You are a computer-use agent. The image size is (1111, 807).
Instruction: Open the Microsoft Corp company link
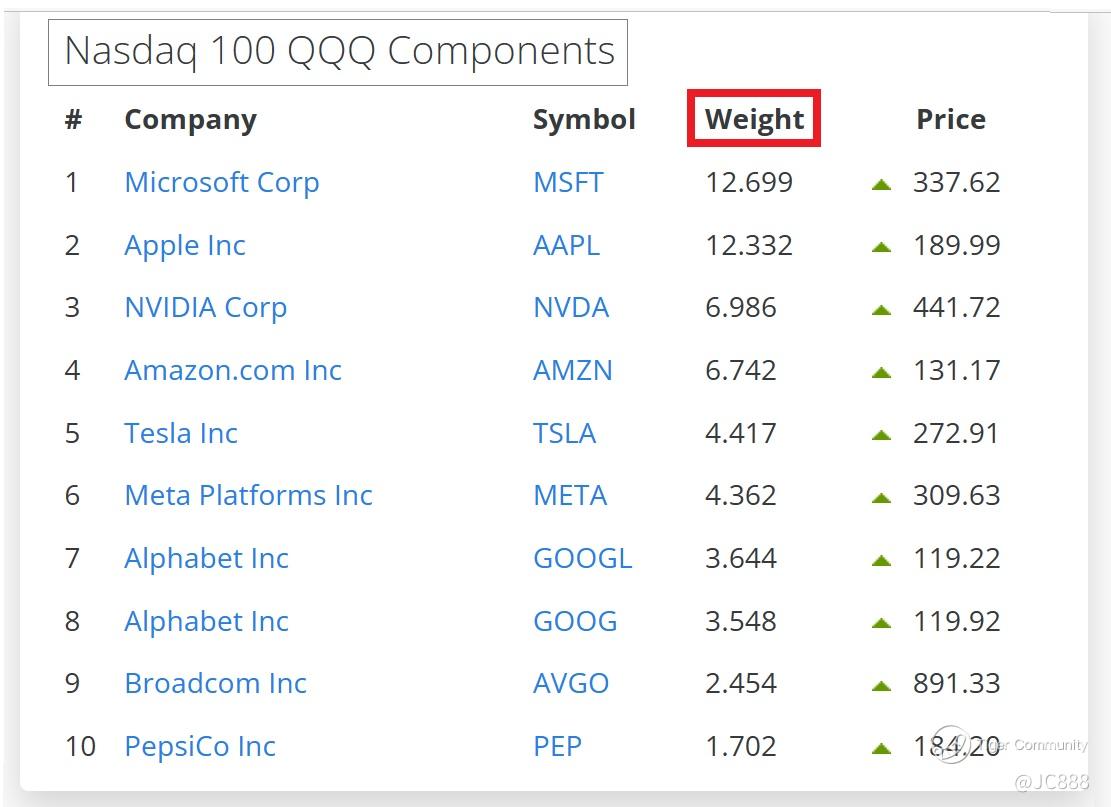tap(221, 182)
